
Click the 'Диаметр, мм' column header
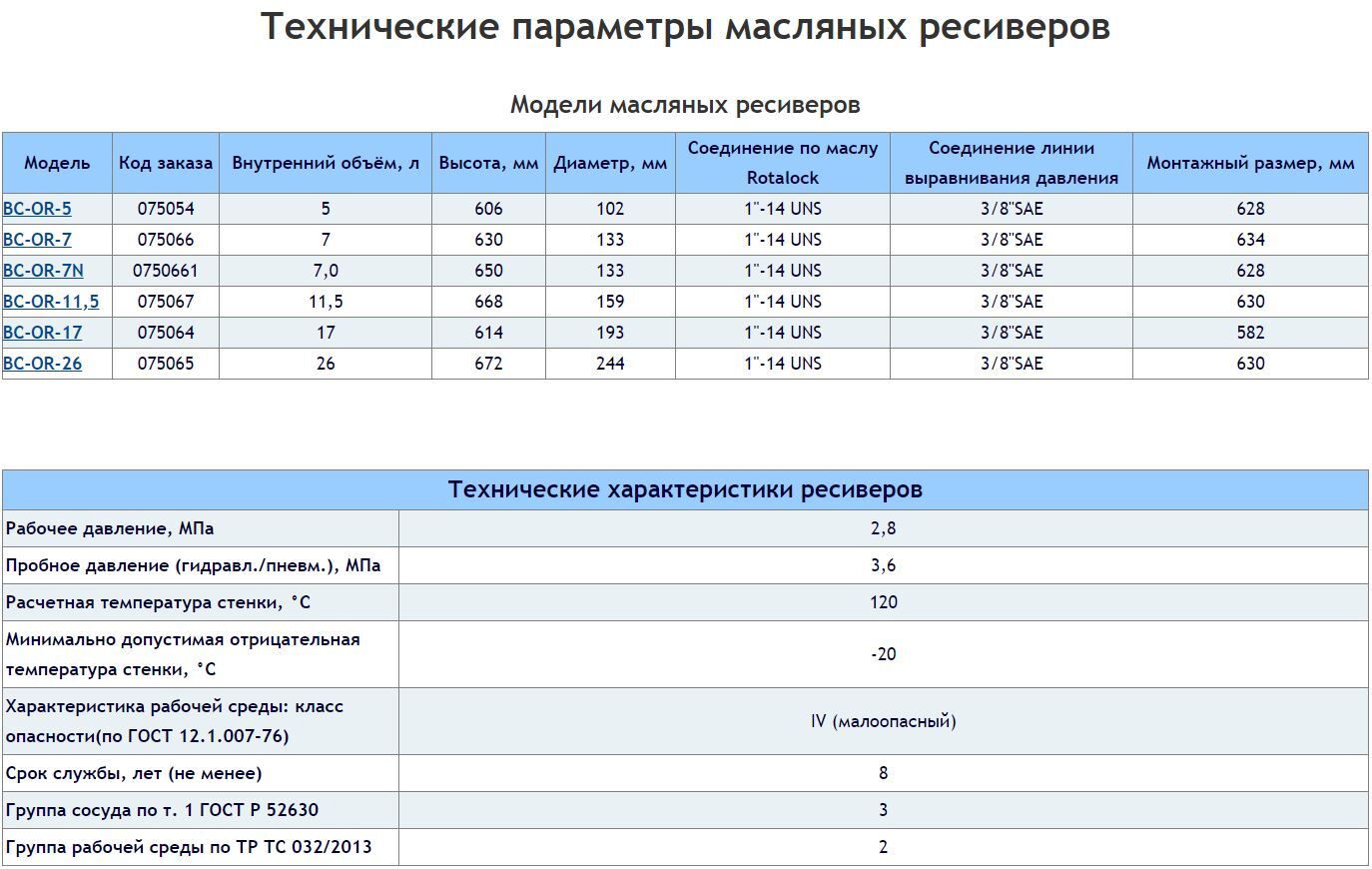pyautogui.click(x=610, y=163)
